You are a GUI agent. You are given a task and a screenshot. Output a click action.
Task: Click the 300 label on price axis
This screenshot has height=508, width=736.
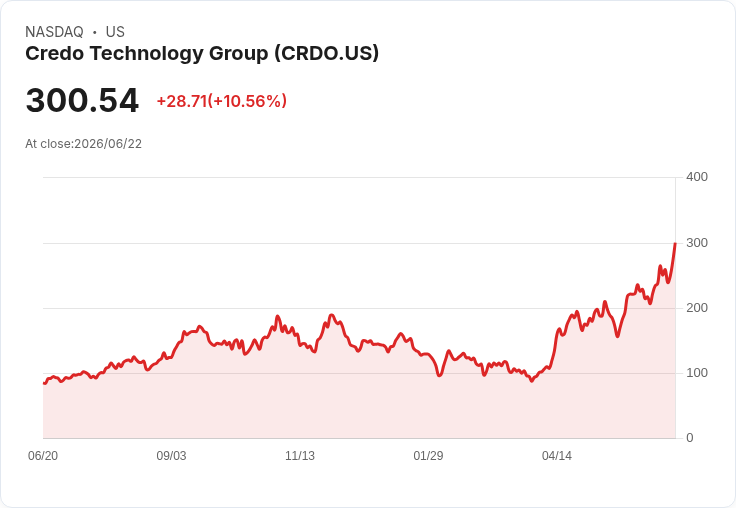click(x=697, y=243)
